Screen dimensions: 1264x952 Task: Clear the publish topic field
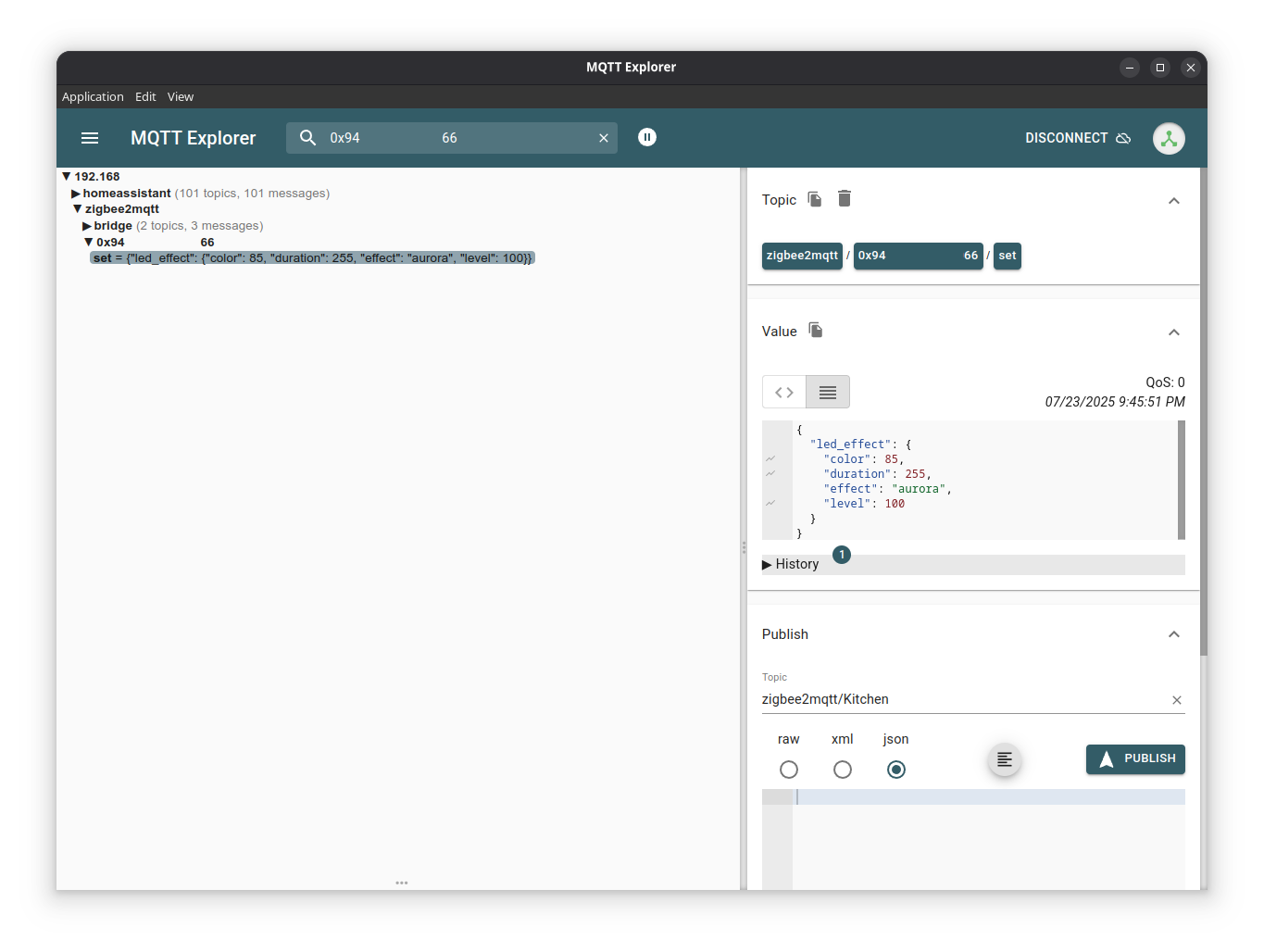tap(1177, 700)
